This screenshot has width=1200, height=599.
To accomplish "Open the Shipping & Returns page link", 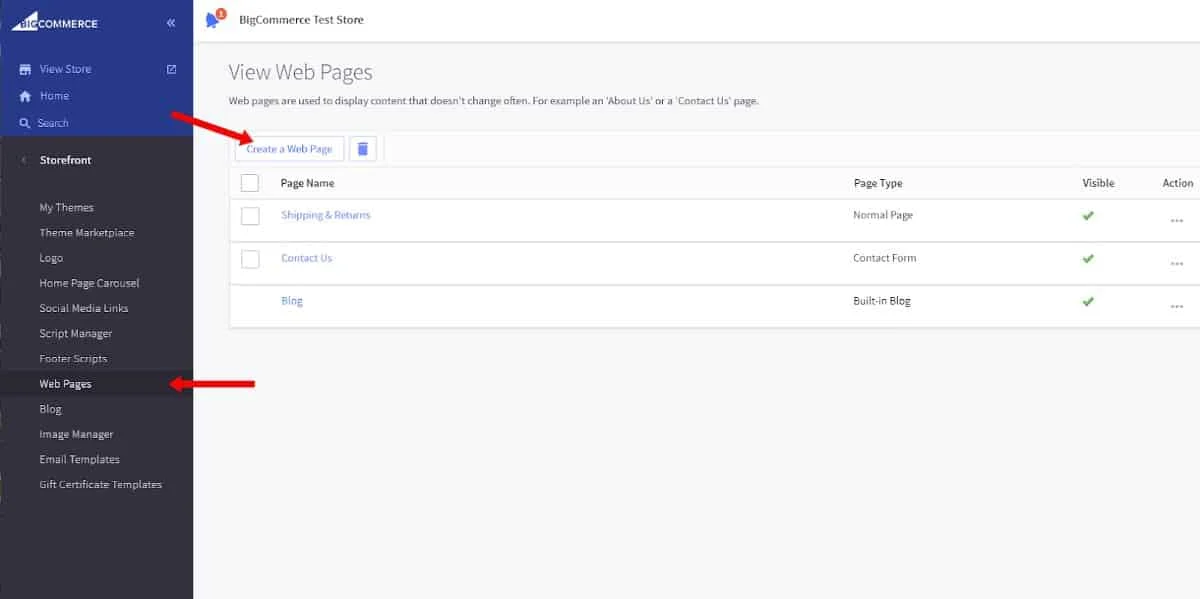I will [325, 215].
